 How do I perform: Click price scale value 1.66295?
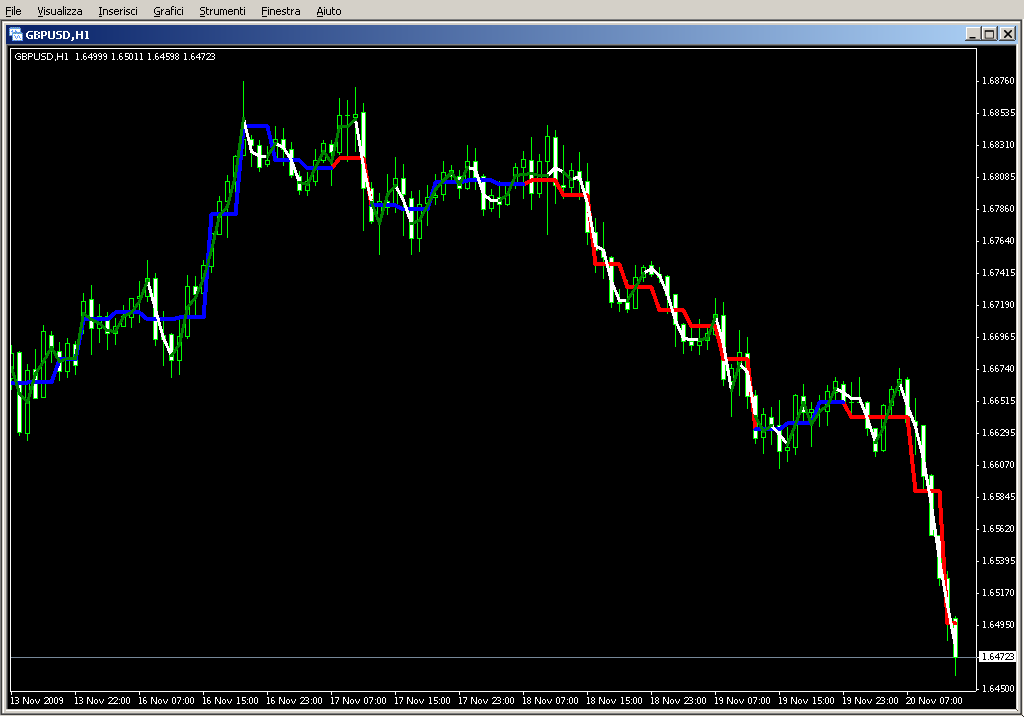pyautogui.click(x=999, y=433)
